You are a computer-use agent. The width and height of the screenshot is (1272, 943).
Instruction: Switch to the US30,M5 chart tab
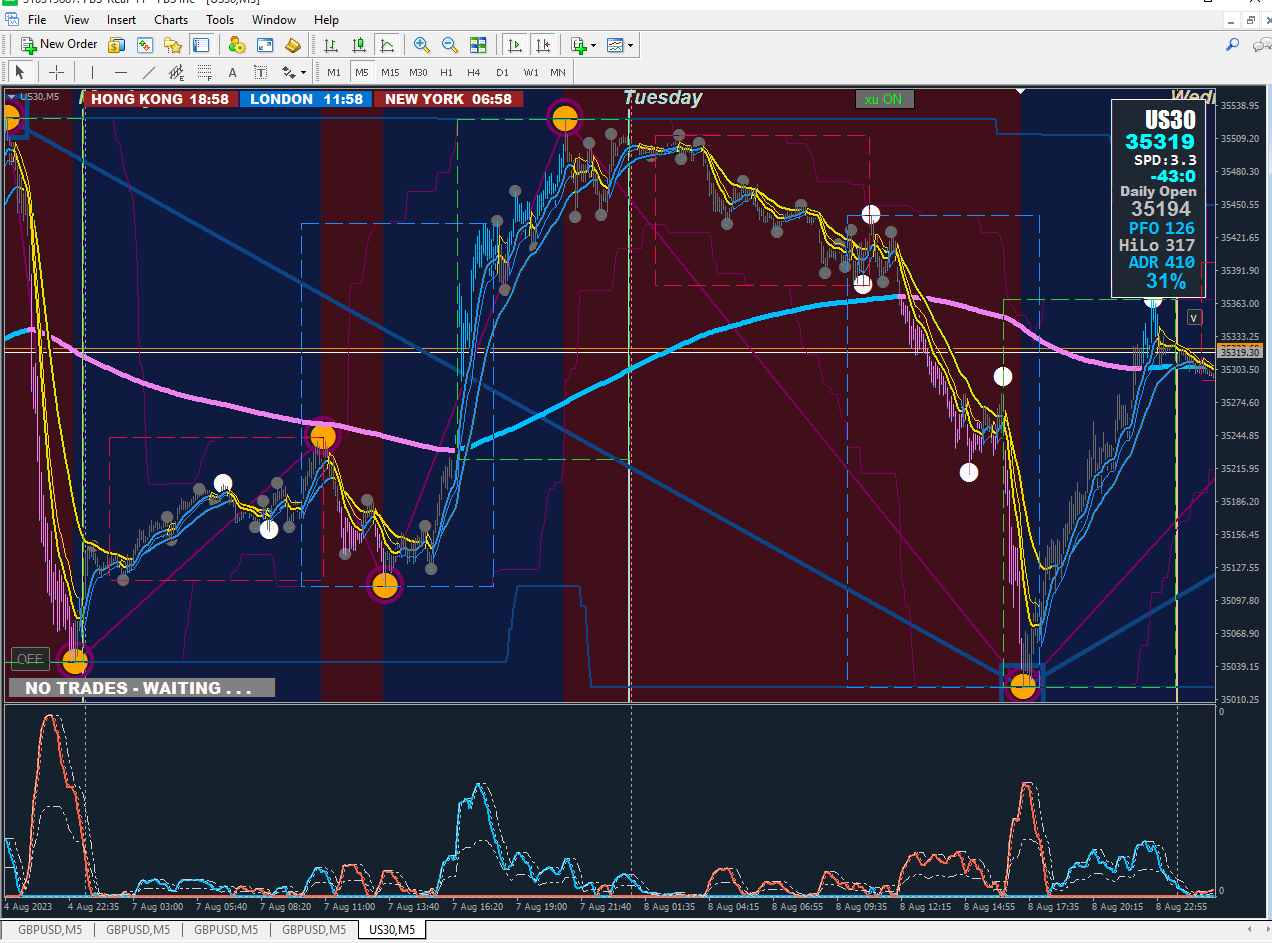393,930
